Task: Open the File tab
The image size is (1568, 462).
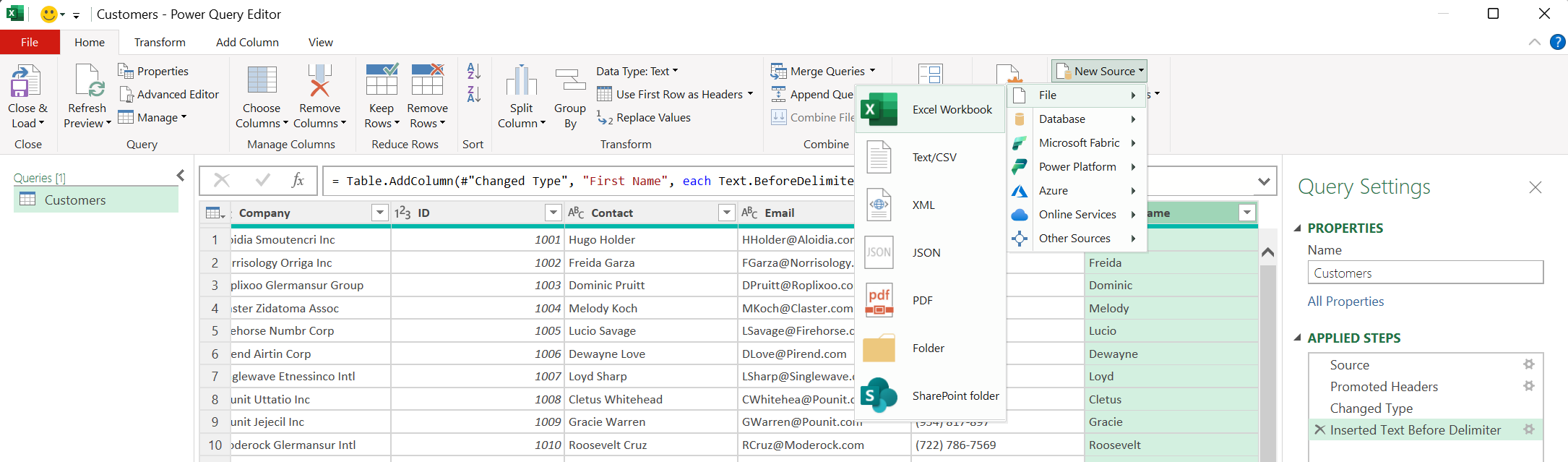Action: pos(30,42)
